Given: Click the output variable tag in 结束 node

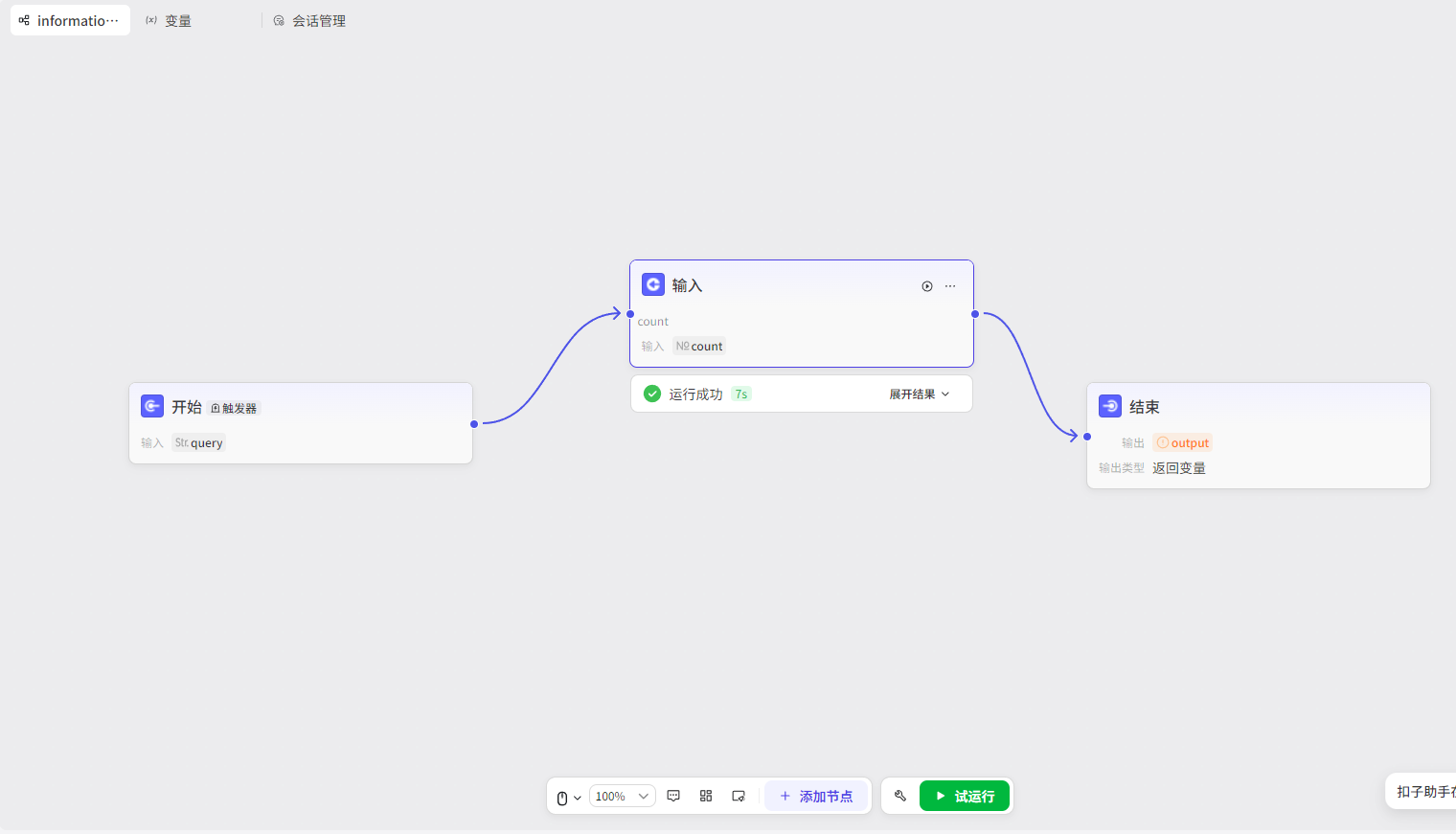Looking at the screenshot, I should tap(1183, 443).
